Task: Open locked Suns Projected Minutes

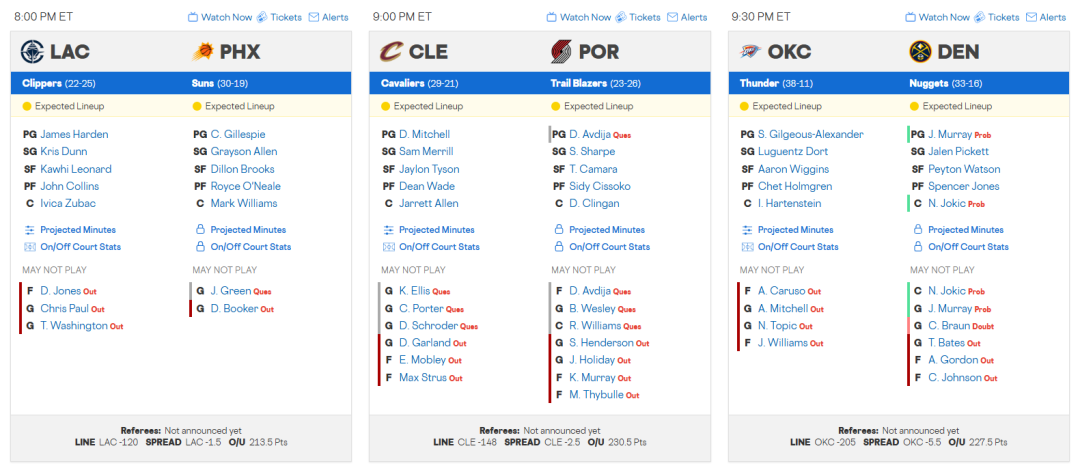Action: [247, 230]
